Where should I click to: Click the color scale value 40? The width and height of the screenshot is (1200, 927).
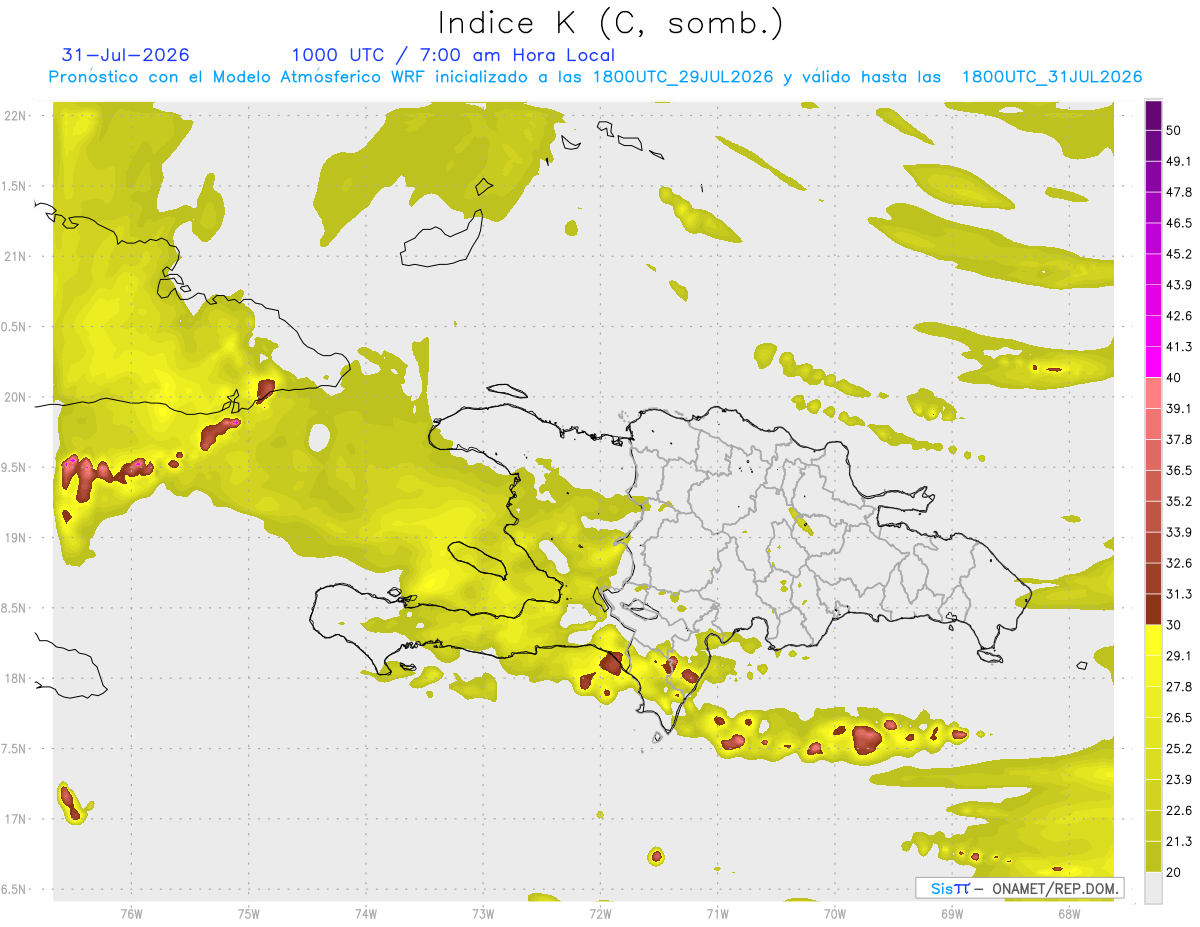(x=1174, y=378)
